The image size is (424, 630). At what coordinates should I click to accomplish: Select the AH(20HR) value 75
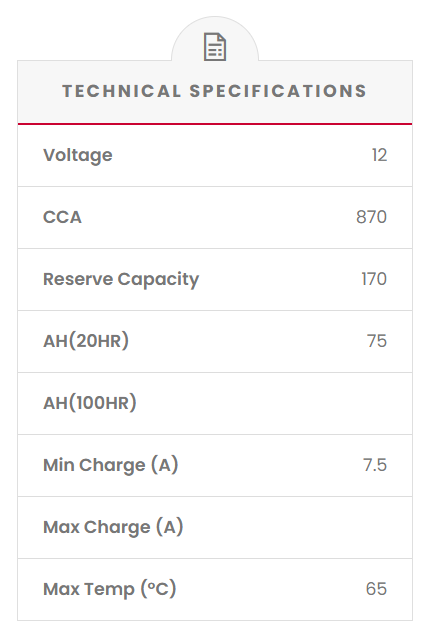click(x=377, y=341)
